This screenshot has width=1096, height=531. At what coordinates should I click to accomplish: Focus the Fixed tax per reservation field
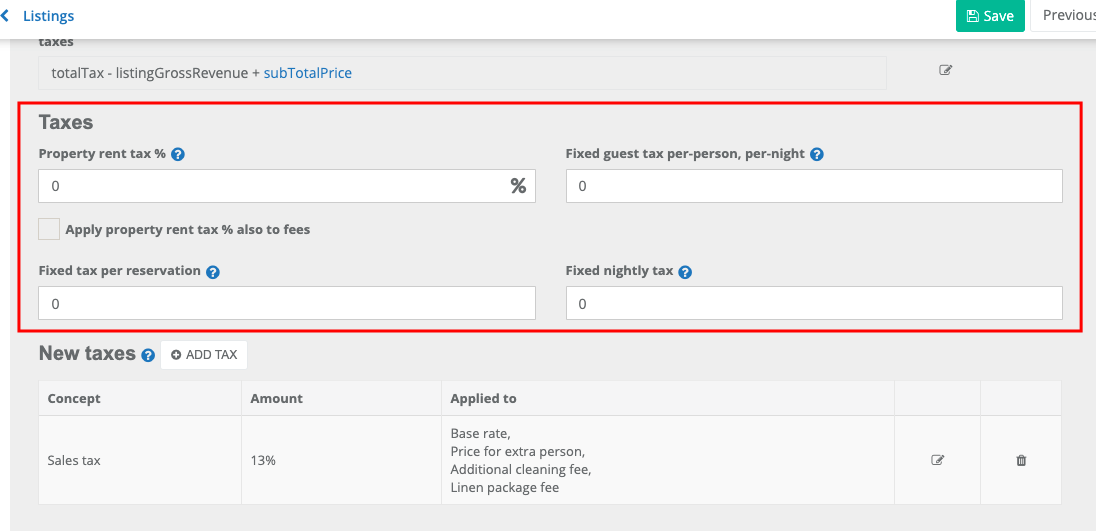(286, 303)
